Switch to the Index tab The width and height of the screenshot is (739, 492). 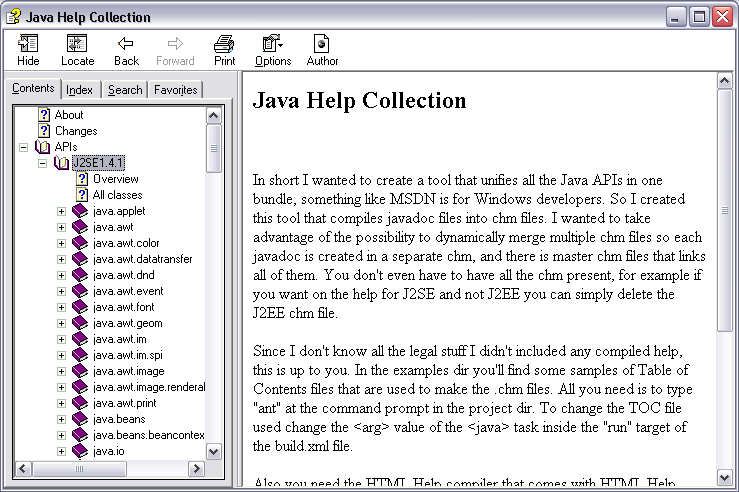pos(80,90)
